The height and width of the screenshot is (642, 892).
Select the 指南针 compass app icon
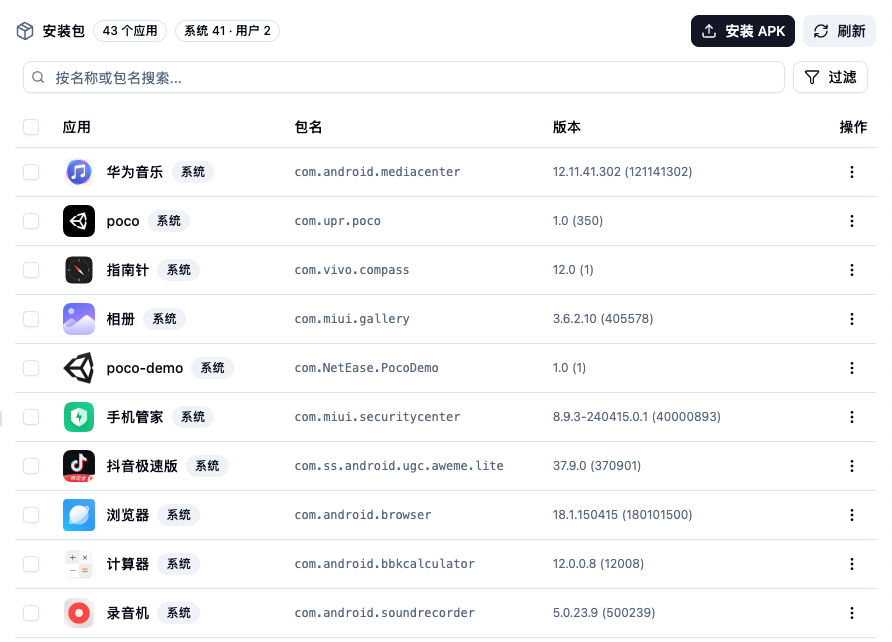[x=78, y=269]
